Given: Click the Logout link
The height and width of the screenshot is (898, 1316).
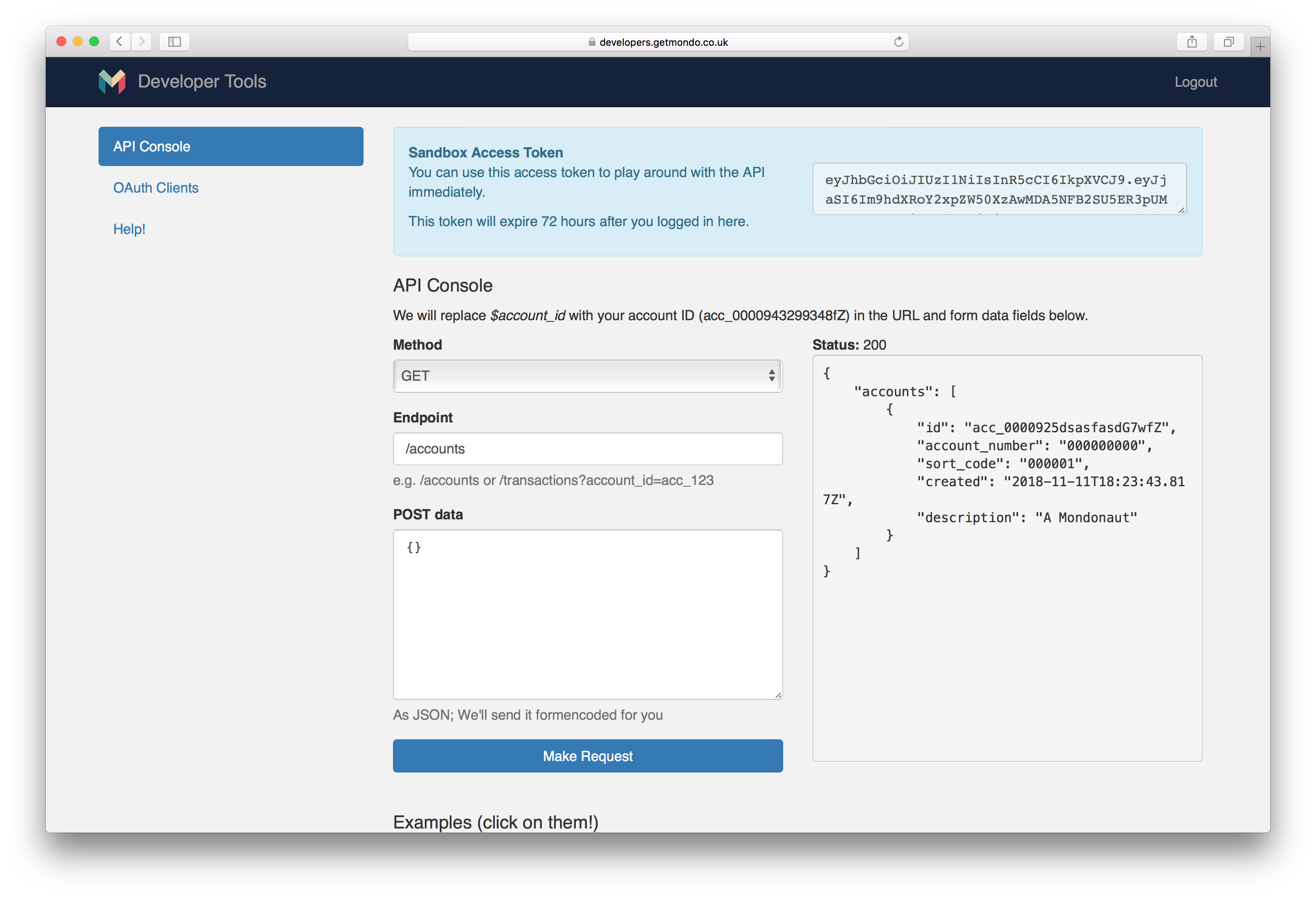Looking at the screenshot, I should [x=1195, y=82].
